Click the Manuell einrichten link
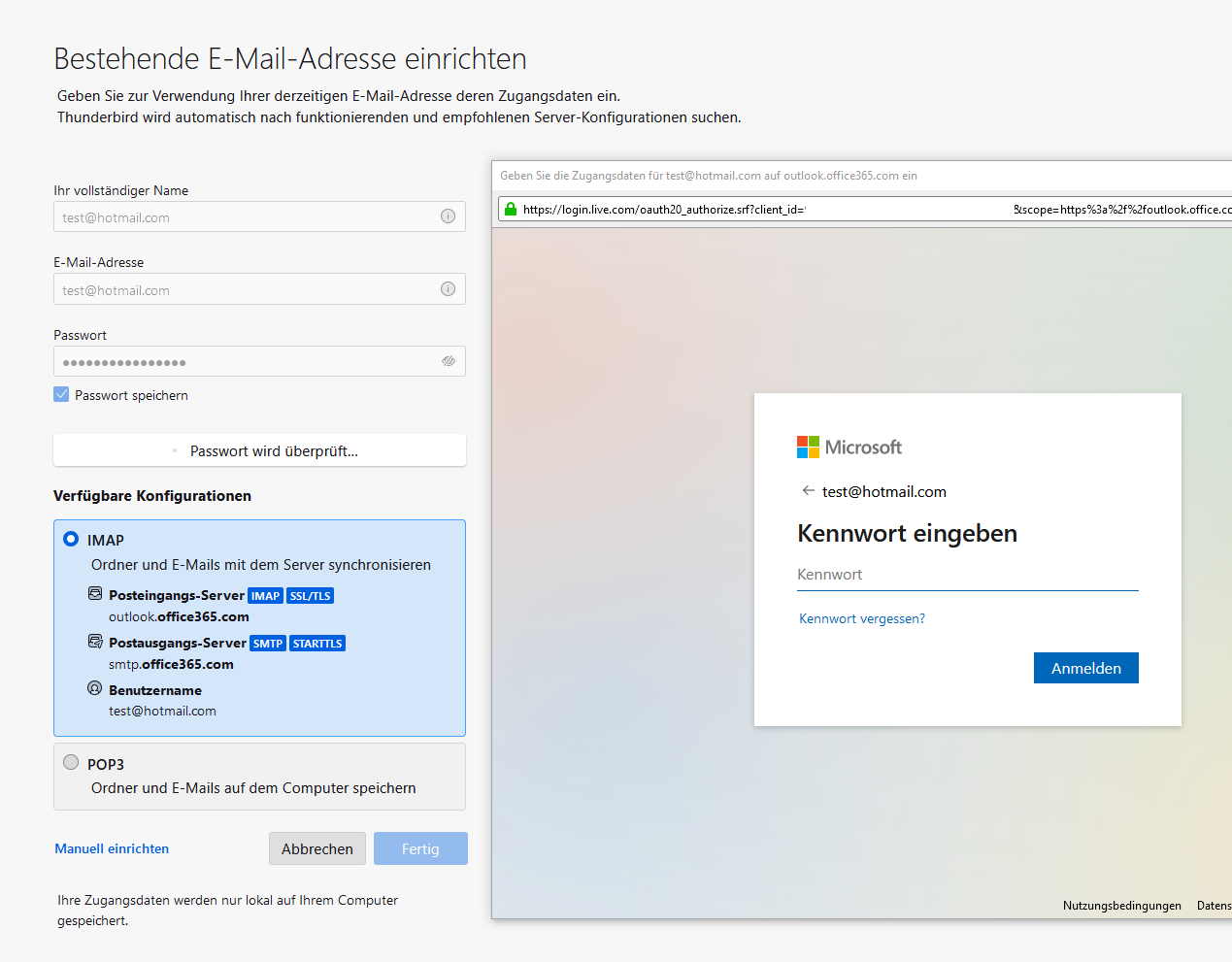This screenshot has height=962, width=1232. pos(112,848)
